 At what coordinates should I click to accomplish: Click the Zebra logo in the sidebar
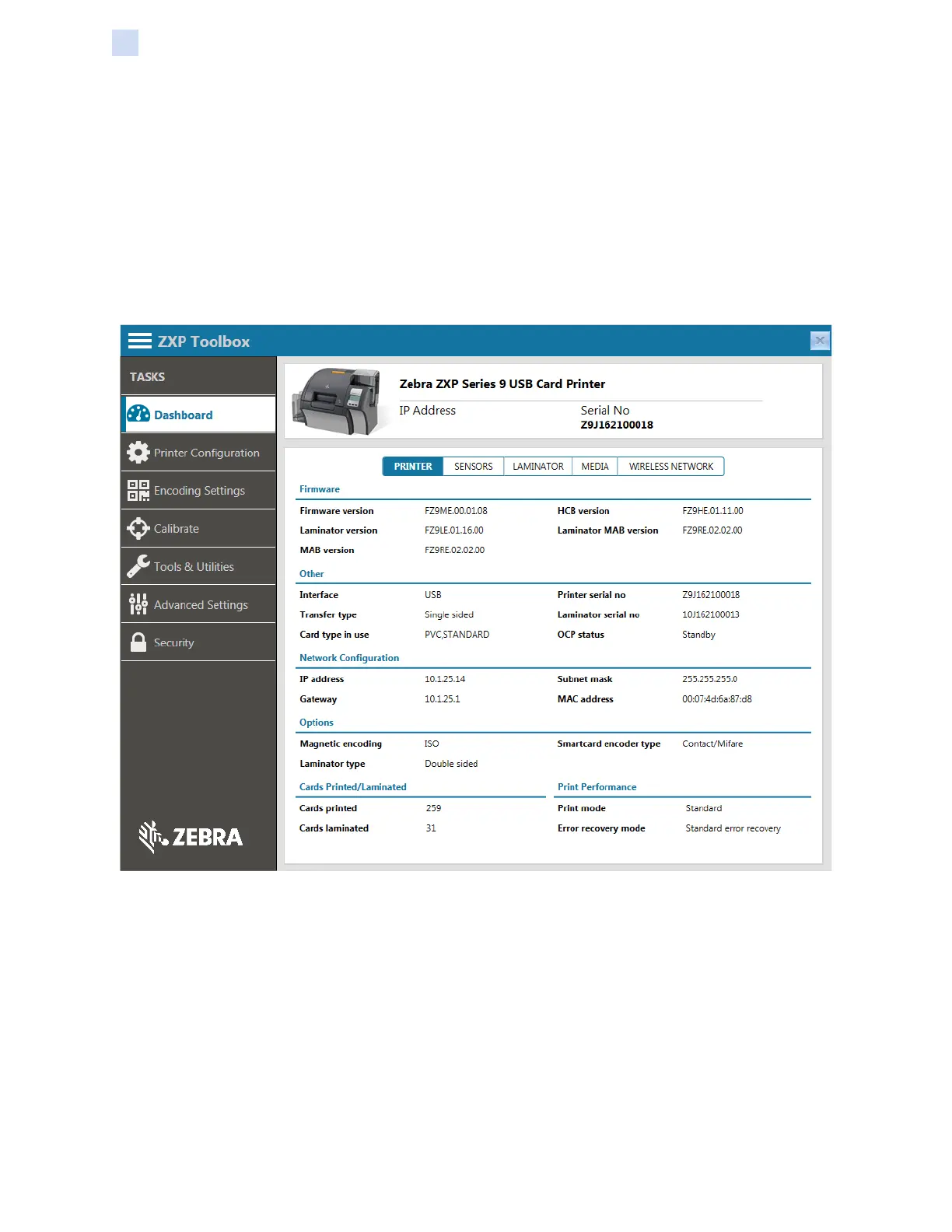[191, 837]
